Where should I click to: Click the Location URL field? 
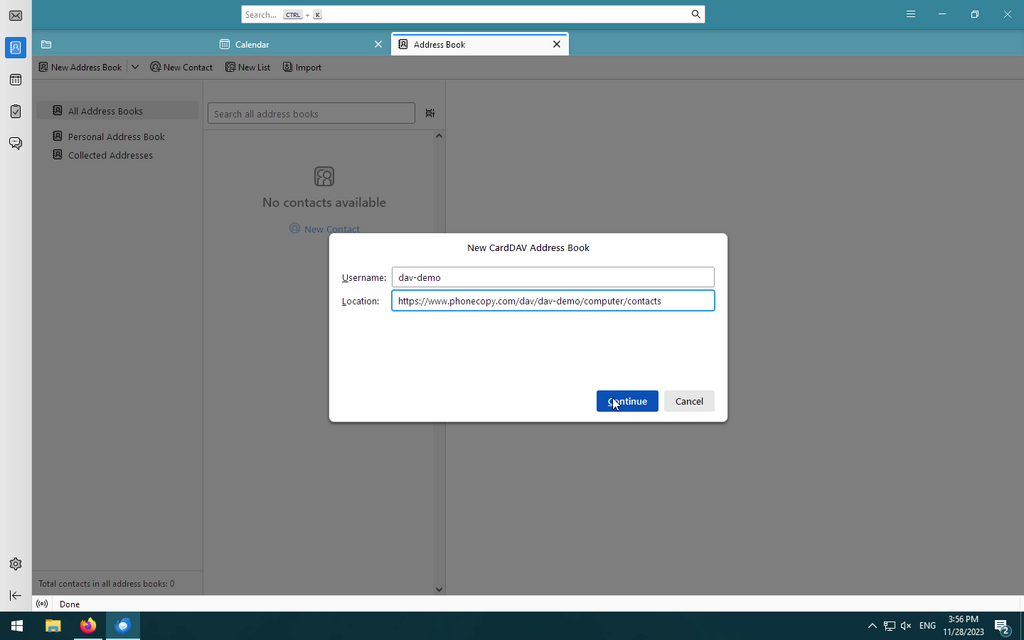tap(553, 300)
